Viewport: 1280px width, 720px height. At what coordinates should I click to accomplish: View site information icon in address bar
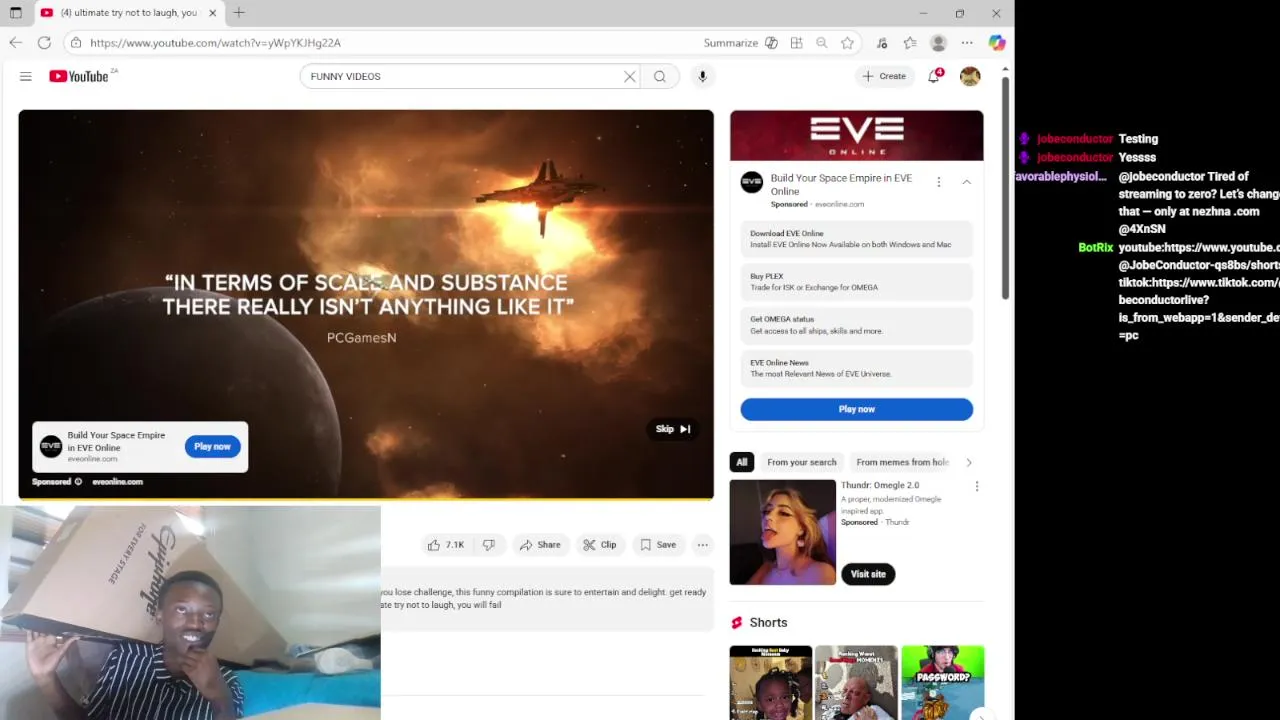coord(75,43)
